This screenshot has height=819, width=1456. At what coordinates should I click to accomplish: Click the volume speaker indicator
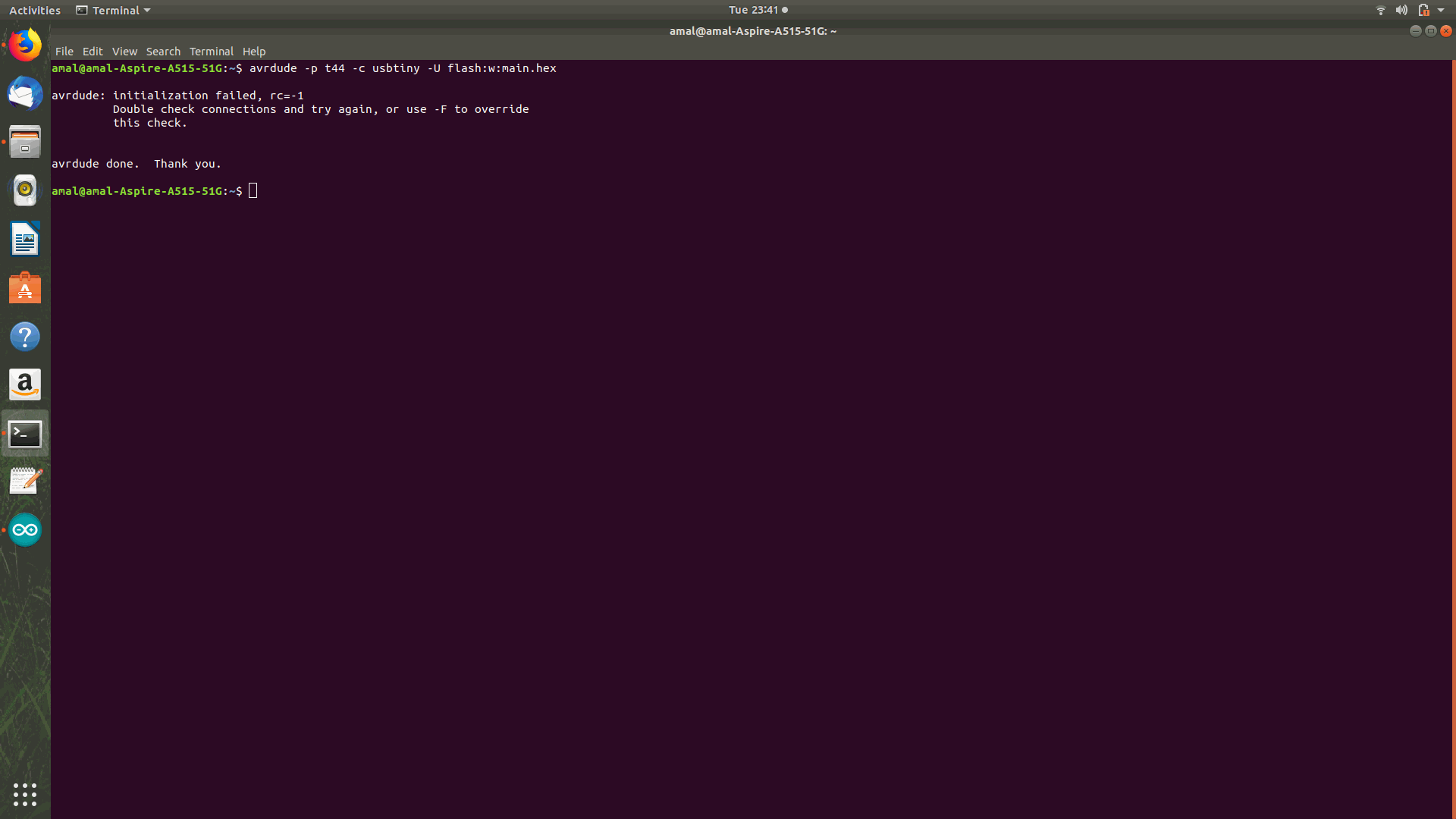tap(1401, 10)
